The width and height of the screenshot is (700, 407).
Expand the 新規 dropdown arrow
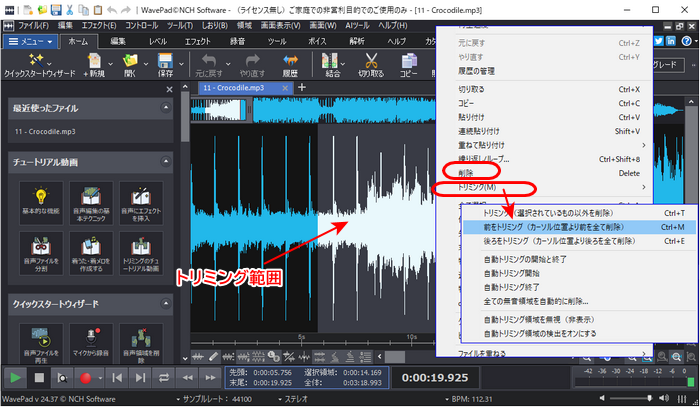click(111, 64)
